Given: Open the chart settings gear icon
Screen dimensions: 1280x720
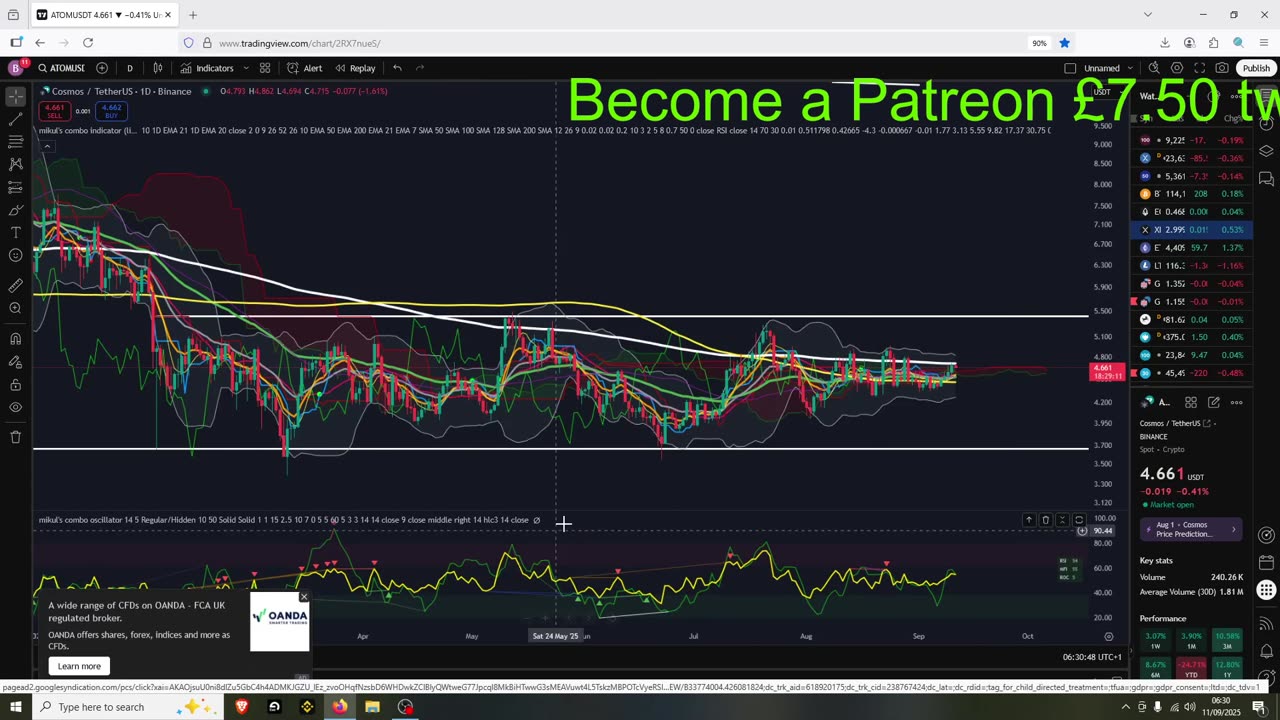Looking at the screenshot, I should [1177, 68].
